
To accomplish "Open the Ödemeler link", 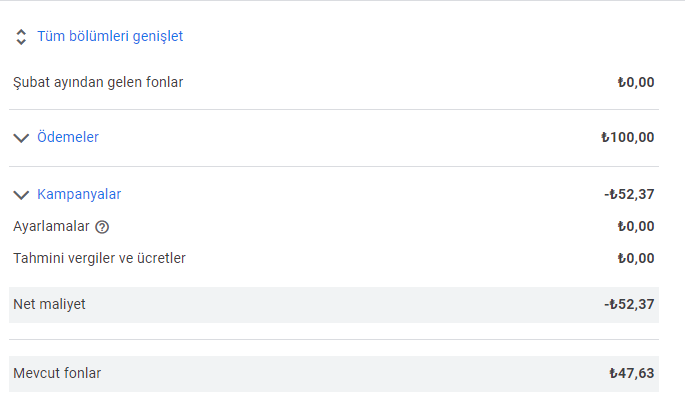I will [x=68, y=137].
